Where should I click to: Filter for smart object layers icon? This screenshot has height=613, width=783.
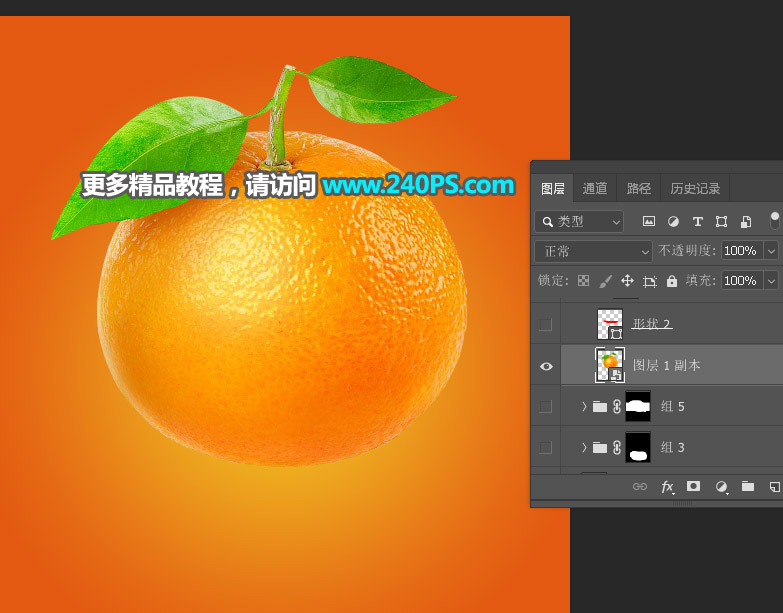pyautogui.click(x=746, y=221)
